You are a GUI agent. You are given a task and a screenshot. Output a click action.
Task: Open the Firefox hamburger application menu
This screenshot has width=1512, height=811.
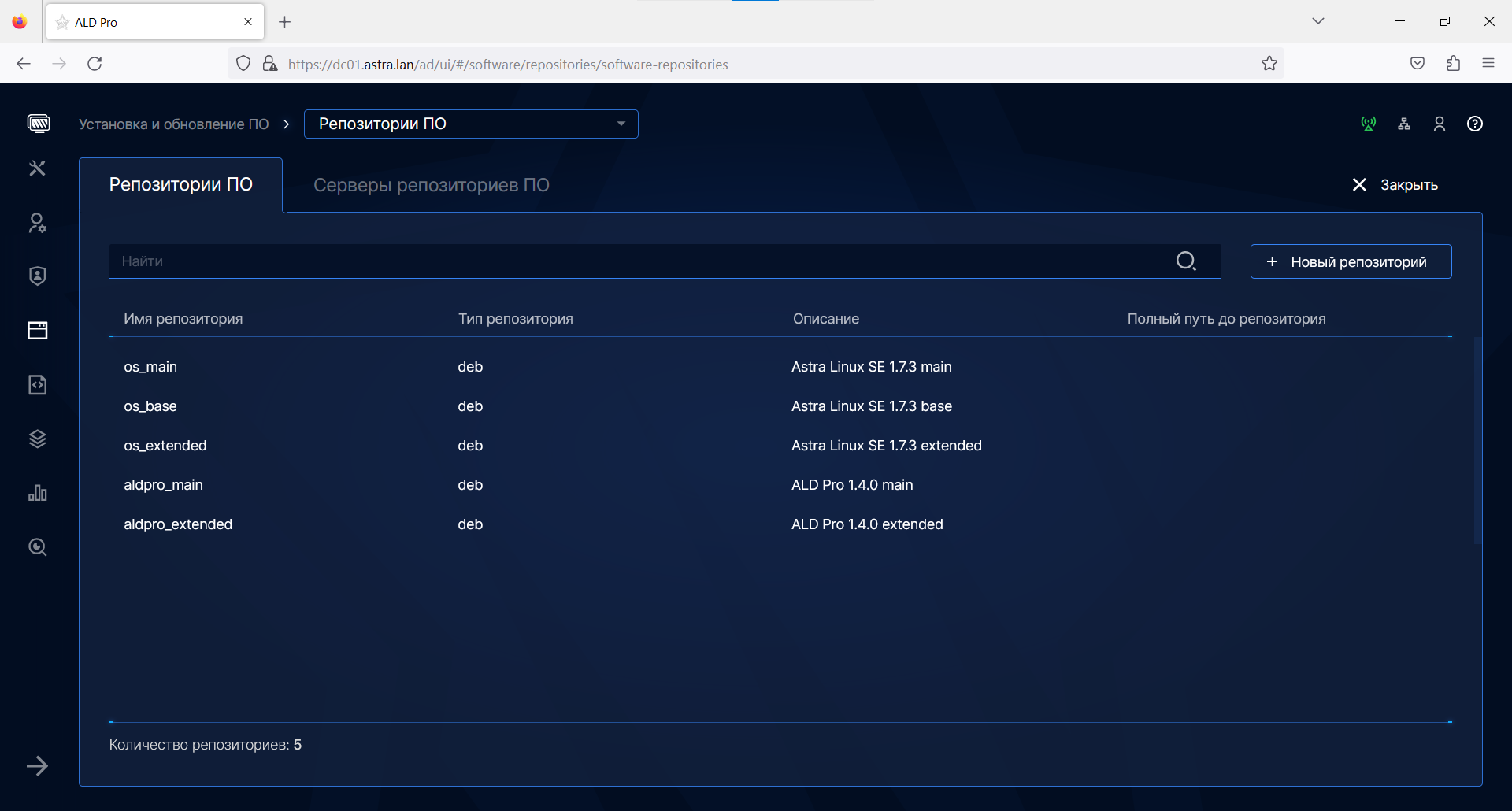click(1488, 64)
